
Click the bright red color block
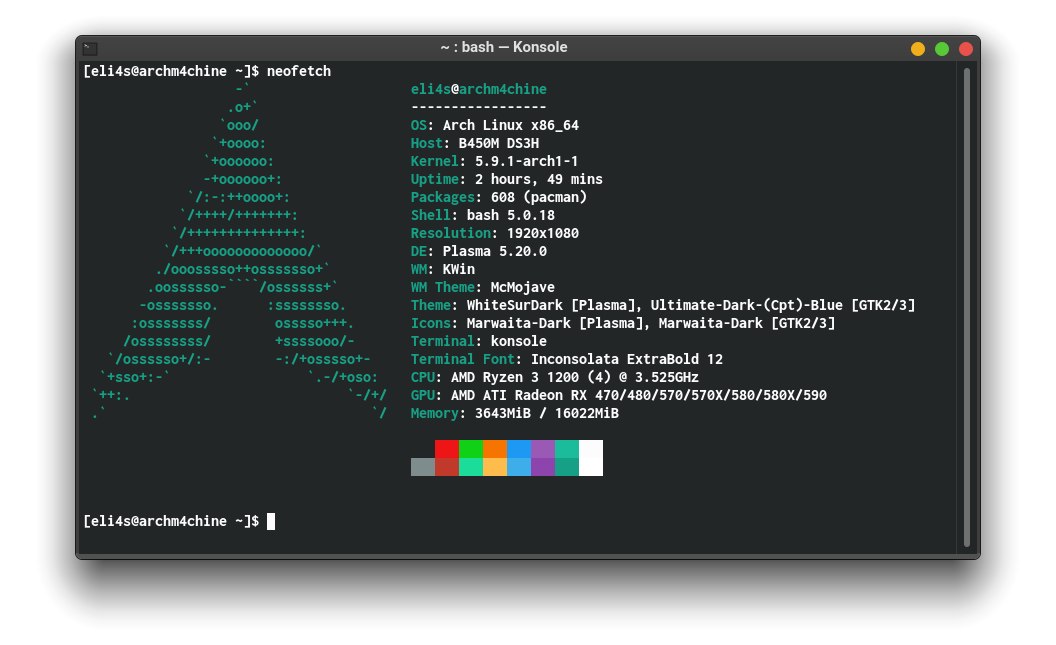447,448
